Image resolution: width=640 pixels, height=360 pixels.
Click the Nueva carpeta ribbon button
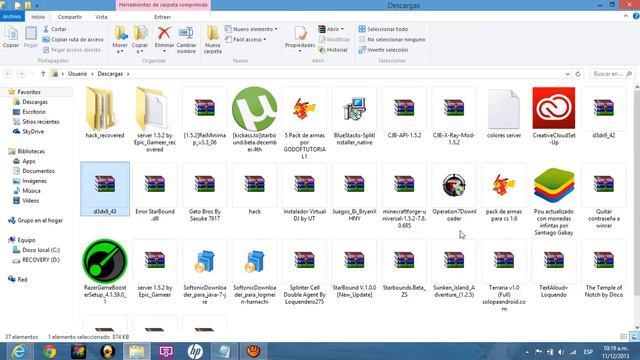(213, 40)
